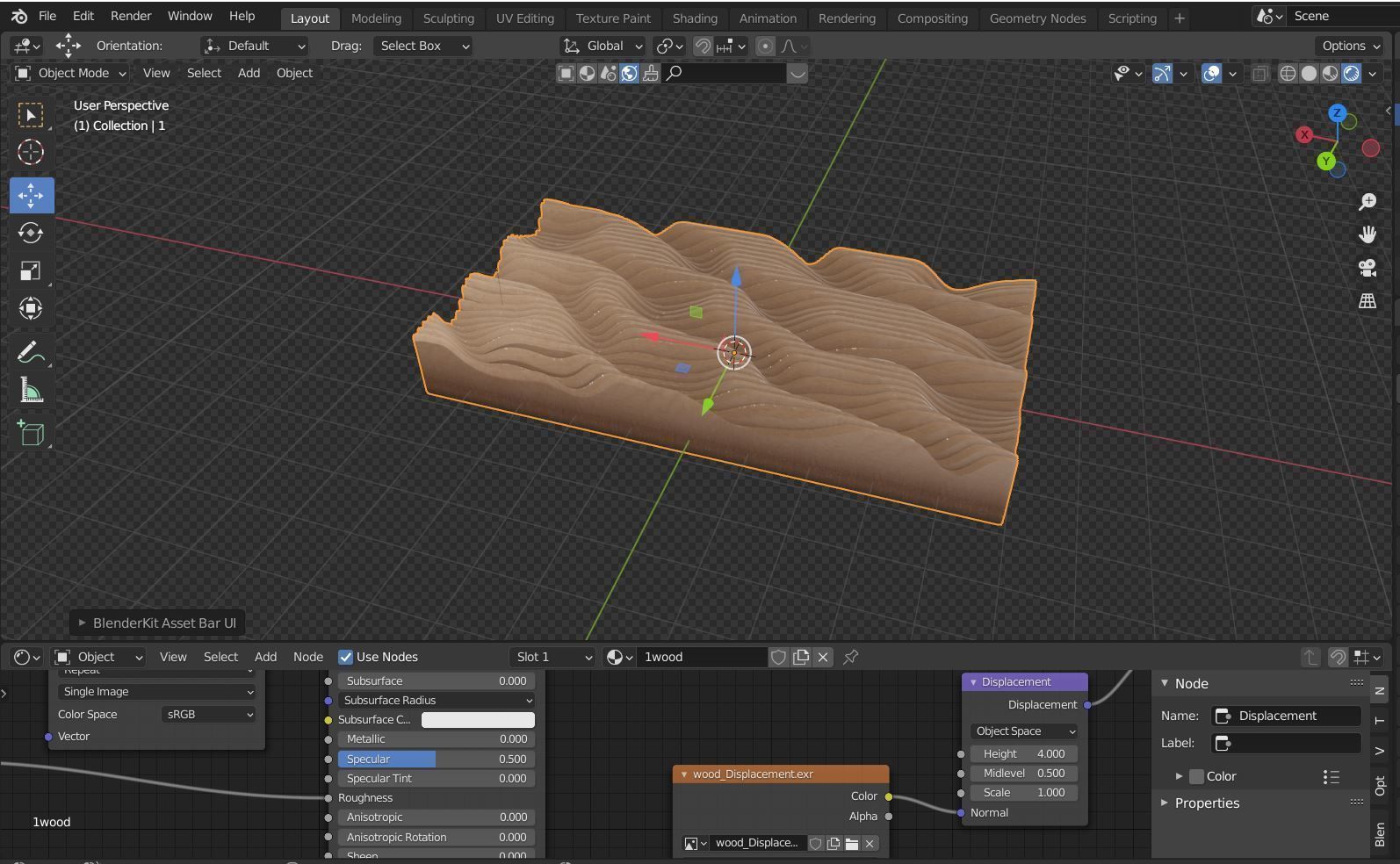Click the node Name field showing Displacement
The width and height of the screenshot is (1400, 864).
point(1287,716)
